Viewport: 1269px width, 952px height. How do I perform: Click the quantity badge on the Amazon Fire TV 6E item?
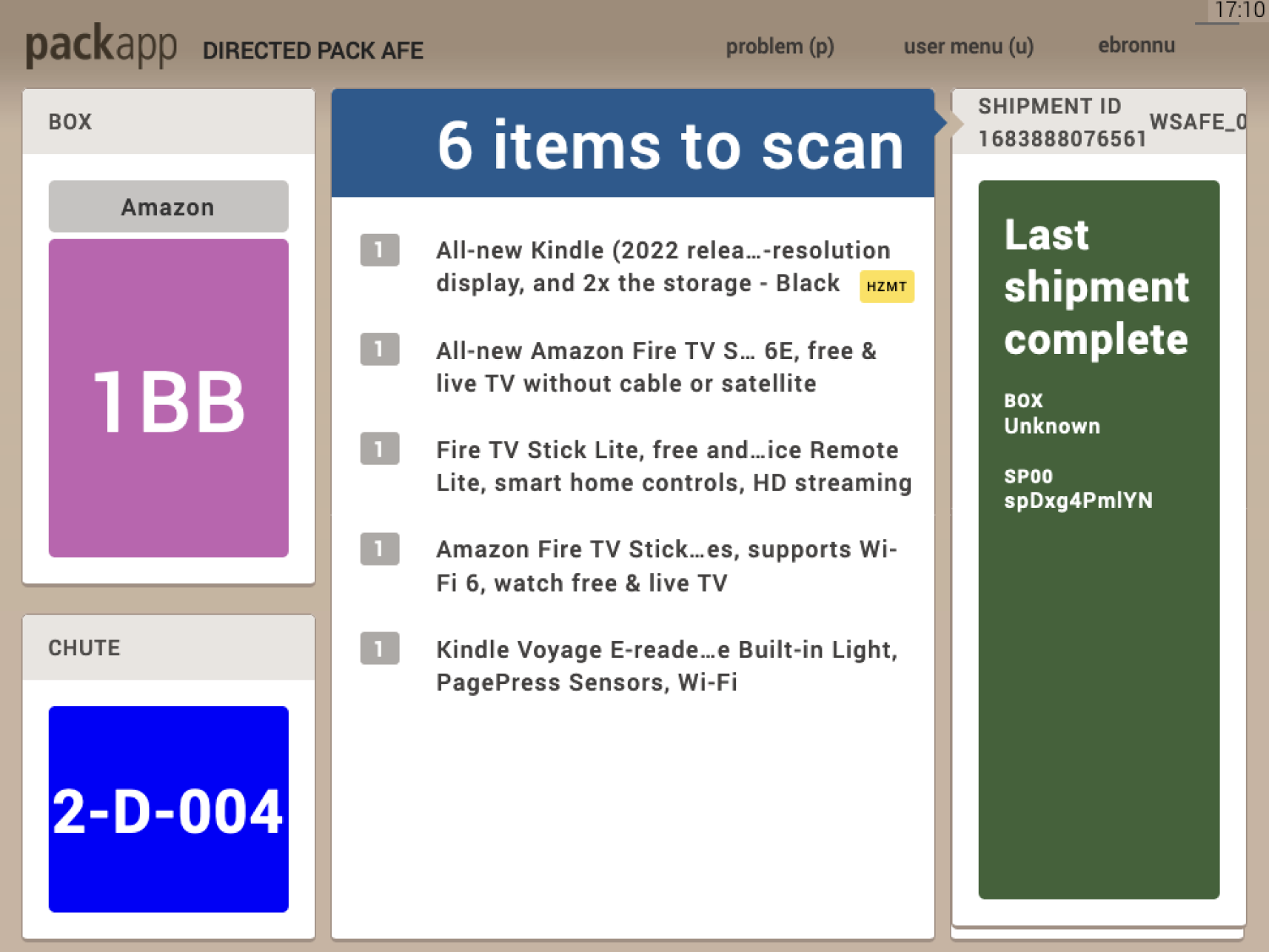click(379, 350)
